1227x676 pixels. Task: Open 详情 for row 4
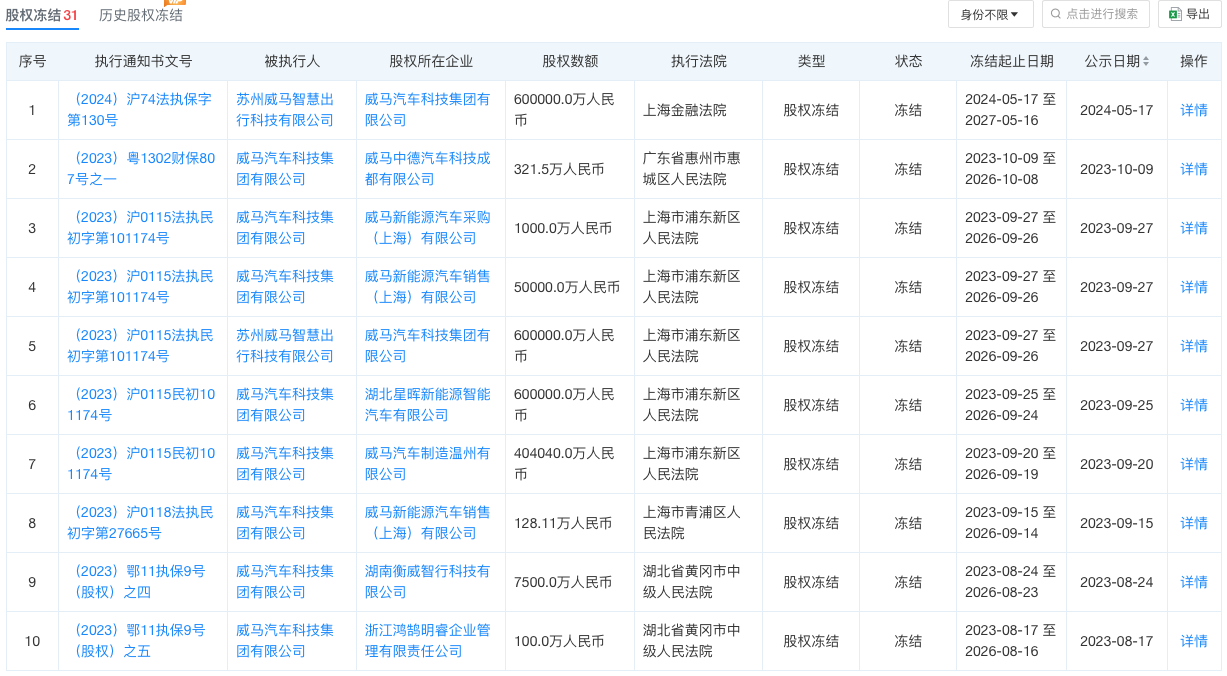coord(1194,287)
